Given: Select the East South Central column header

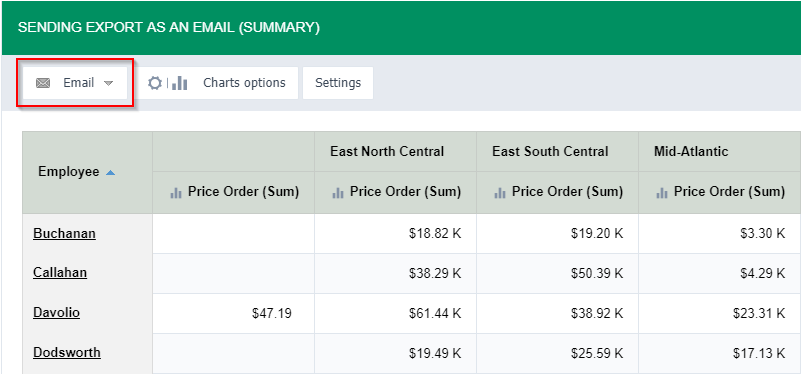Looking at the screenshot, I should (x=557, y=152).
